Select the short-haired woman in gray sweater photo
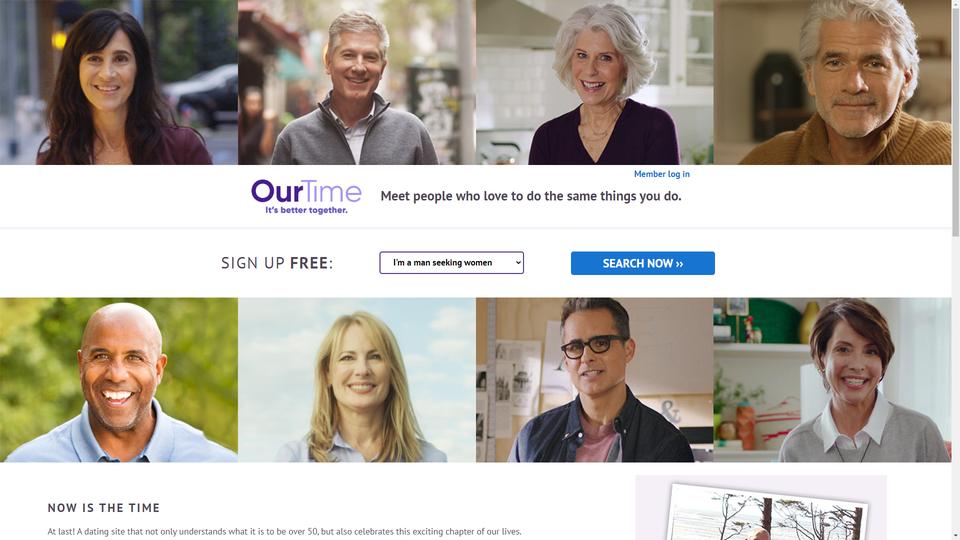Viewport: 960px width, 540px height. tap(833, 380)
